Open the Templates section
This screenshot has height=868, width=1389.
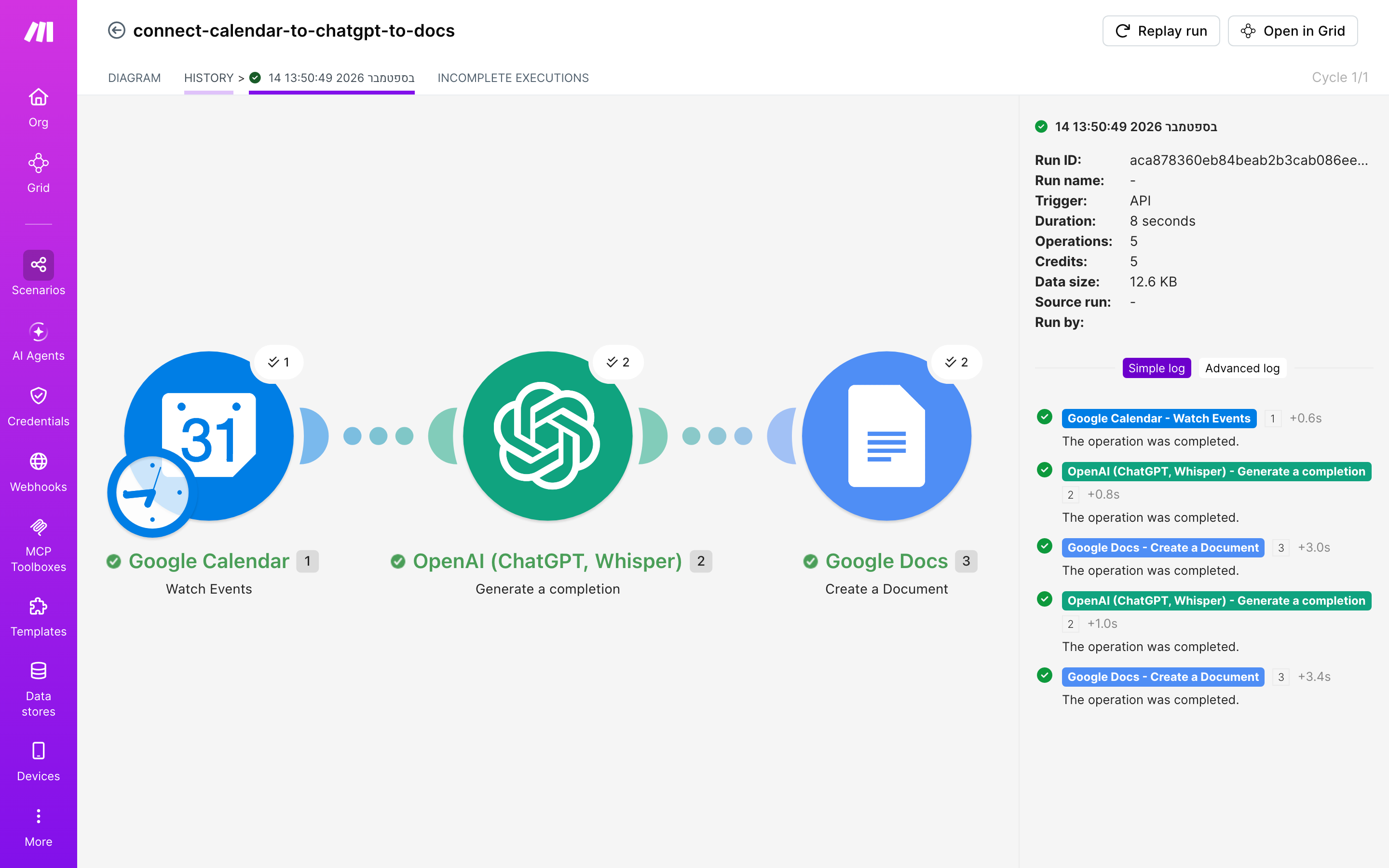coord(39,617)
